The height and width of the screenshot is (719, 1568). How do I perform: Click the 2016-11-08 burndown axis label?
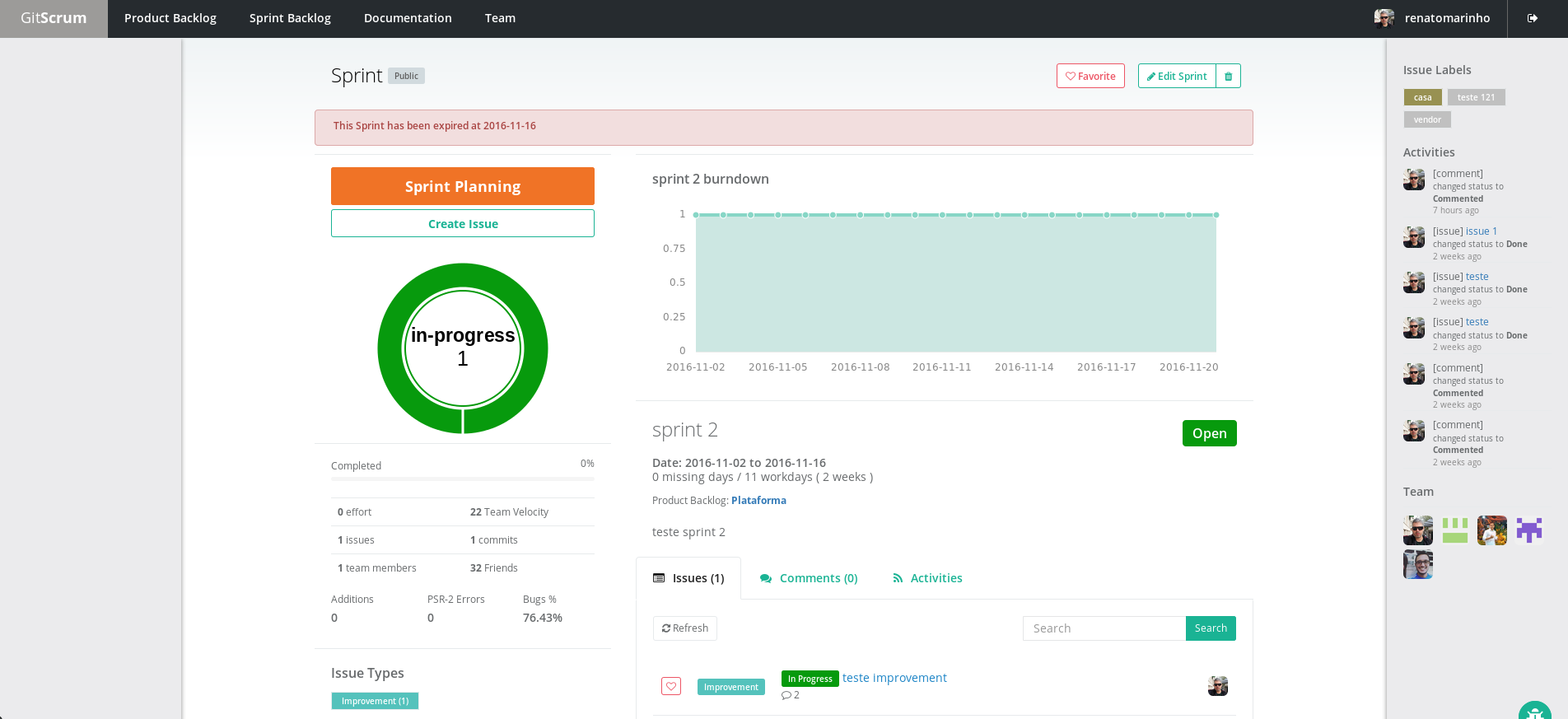coord(860,367)
